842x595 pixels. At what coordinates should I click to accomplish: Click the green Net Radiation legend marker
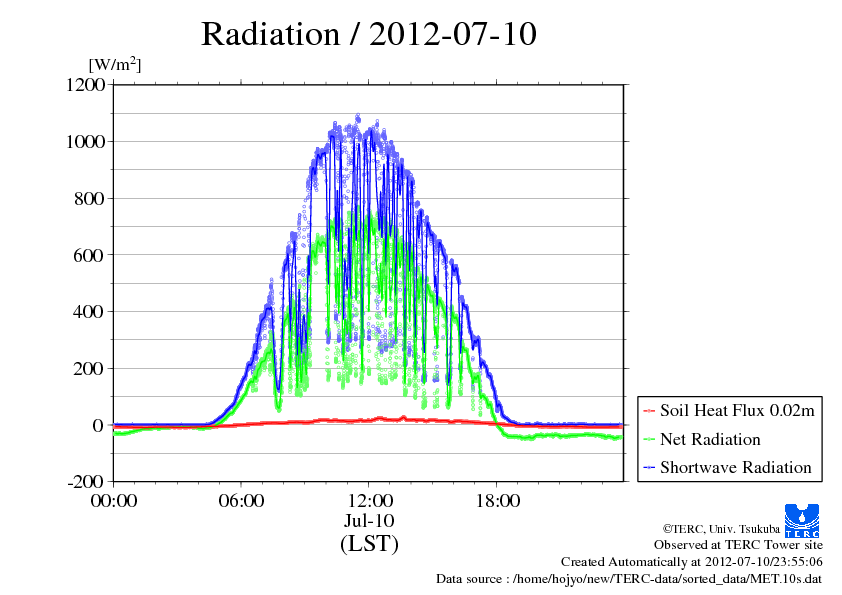[648, 440]
